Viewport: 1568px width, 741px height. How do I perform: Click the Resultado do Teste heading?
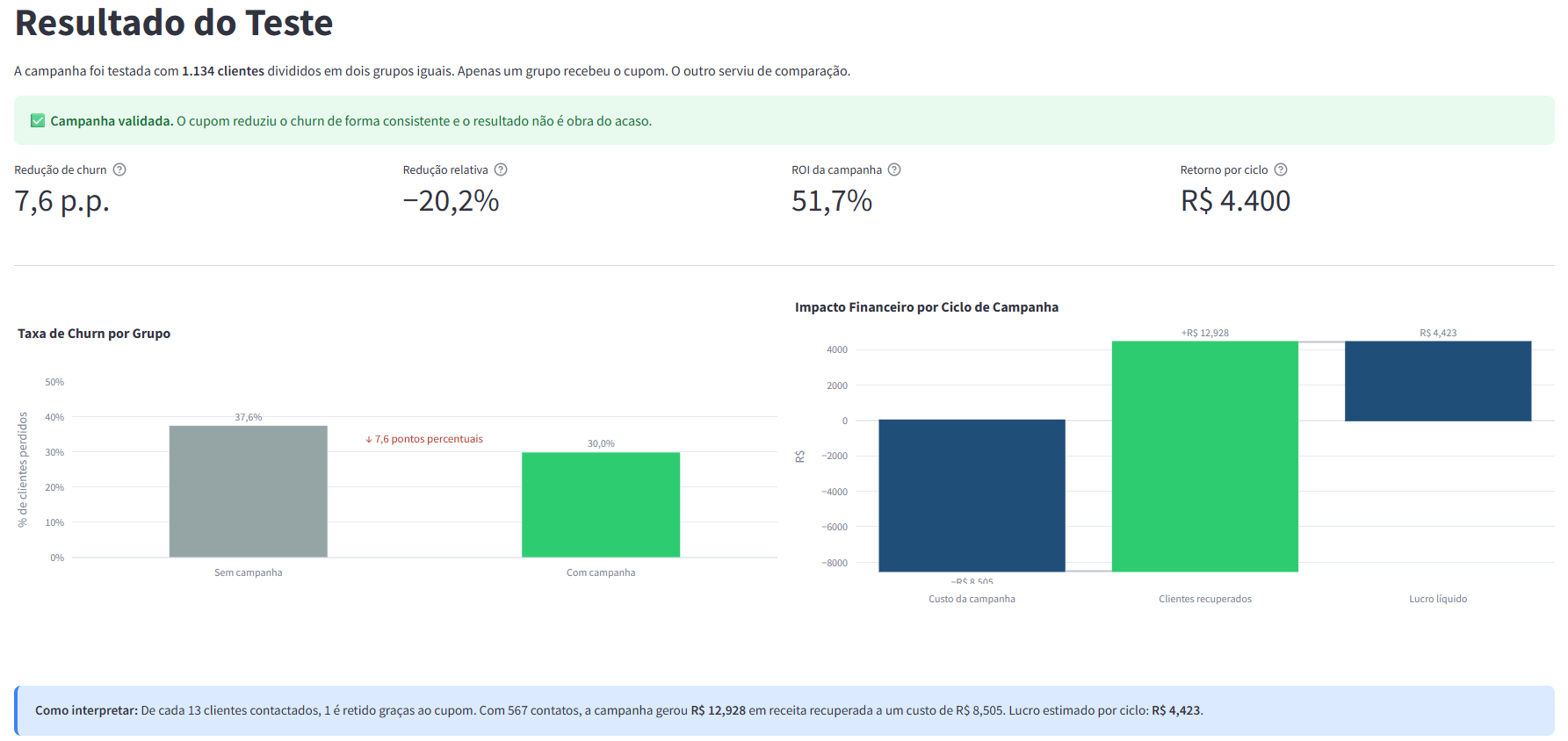point(174,23)
